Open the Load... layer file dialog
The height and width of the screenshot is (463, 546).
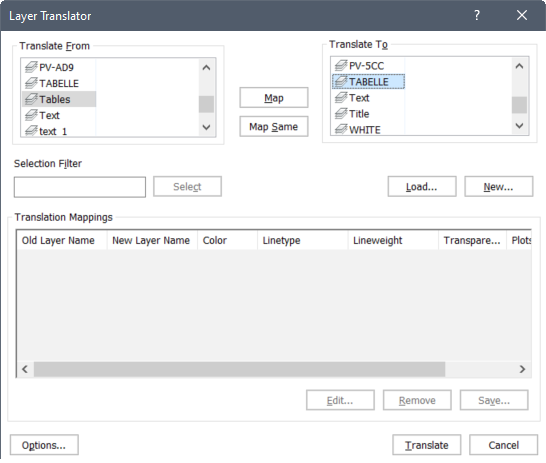point(422,187)
